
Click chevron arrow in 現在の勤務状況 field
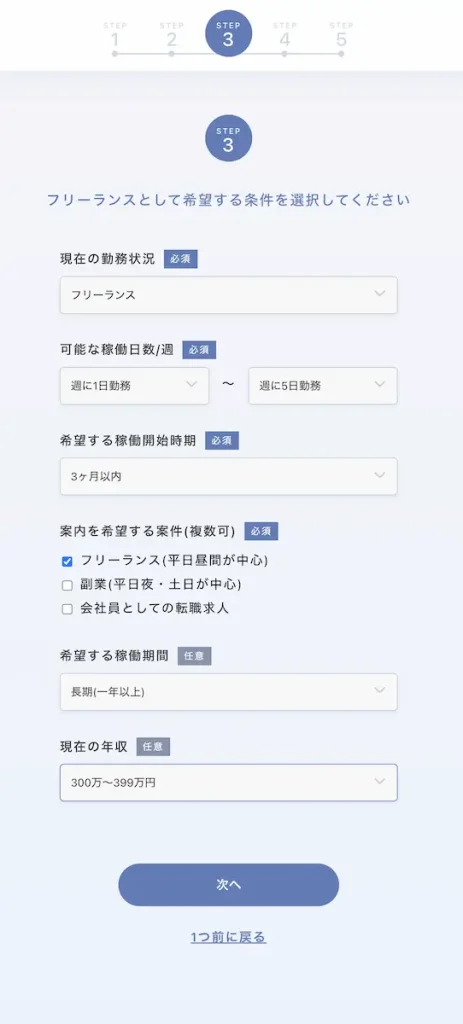click(x=380, y=294)
